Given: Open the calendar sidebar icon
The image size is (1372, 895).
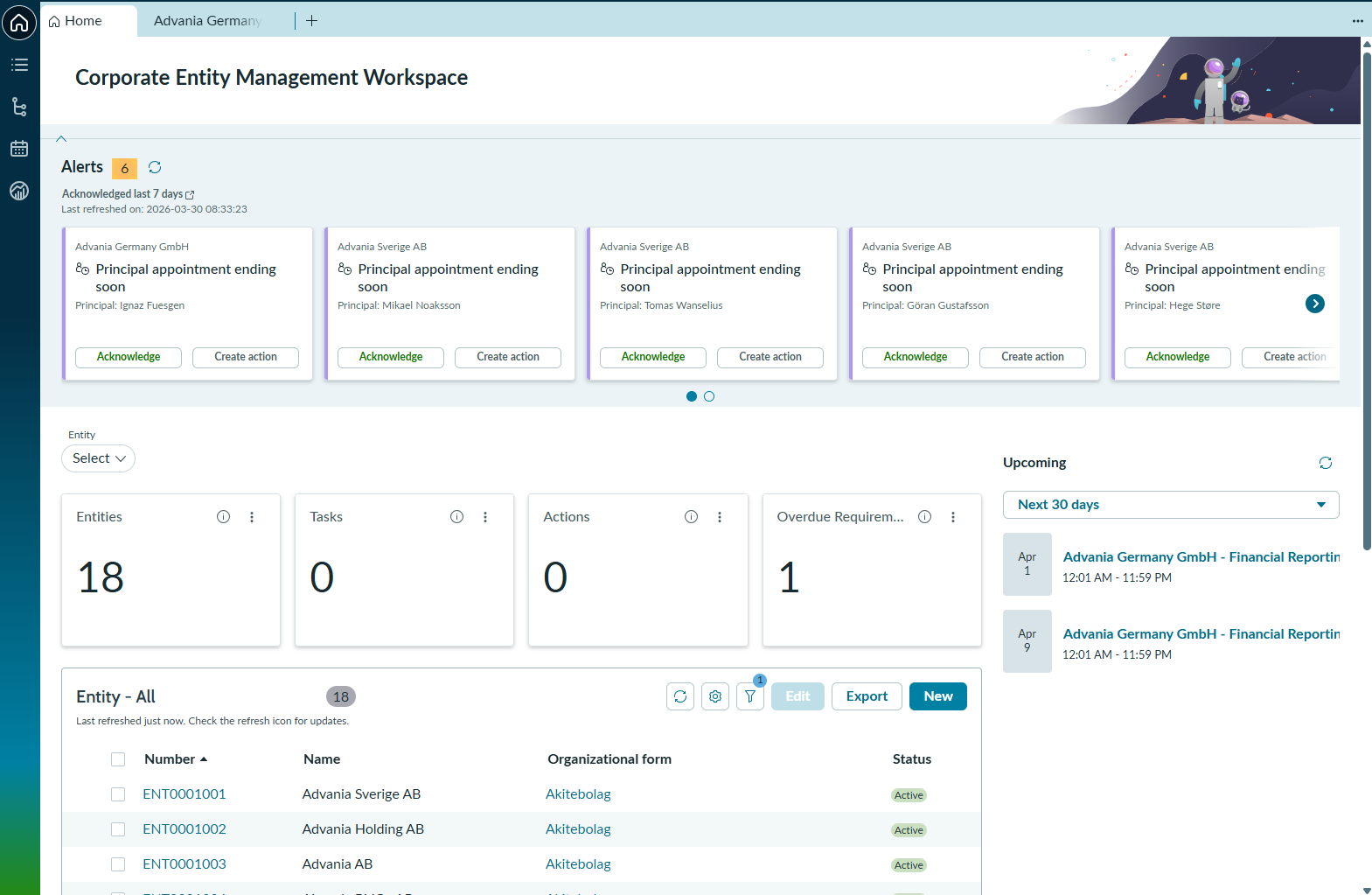Looking at the screenshot, I should 19,149.
